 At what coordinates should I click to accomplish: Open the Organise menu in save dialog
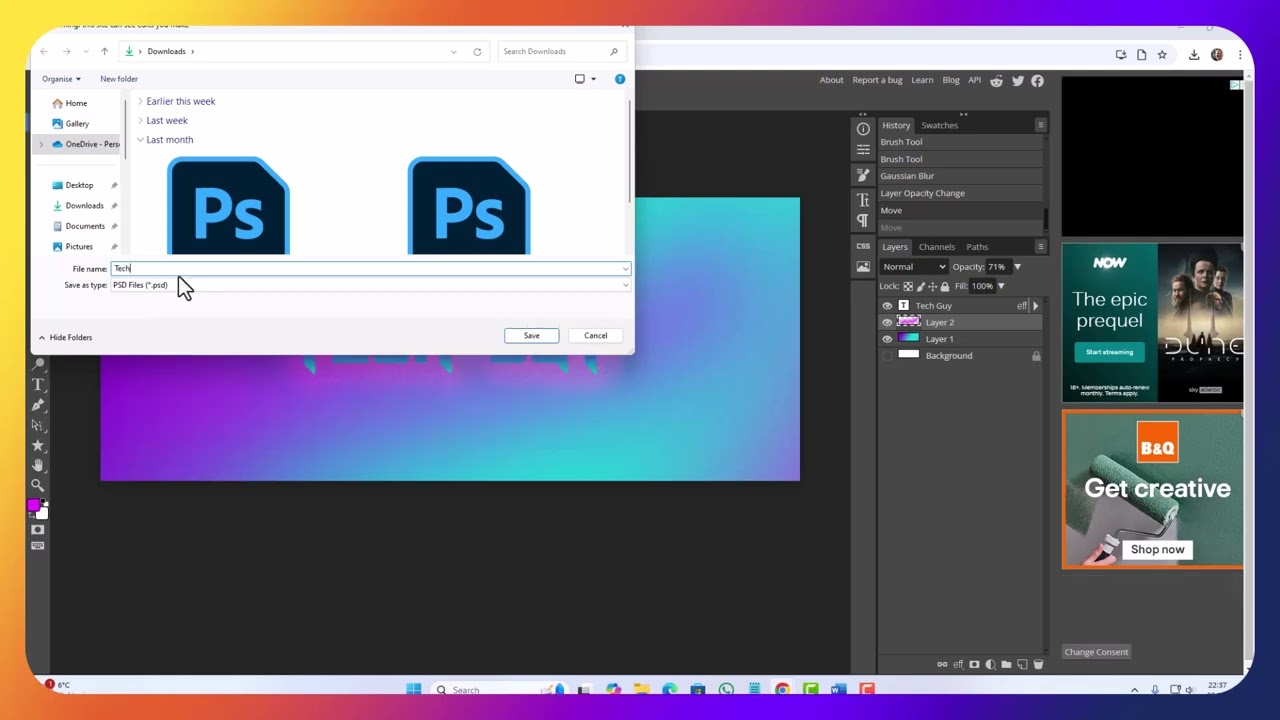(61, 79)
